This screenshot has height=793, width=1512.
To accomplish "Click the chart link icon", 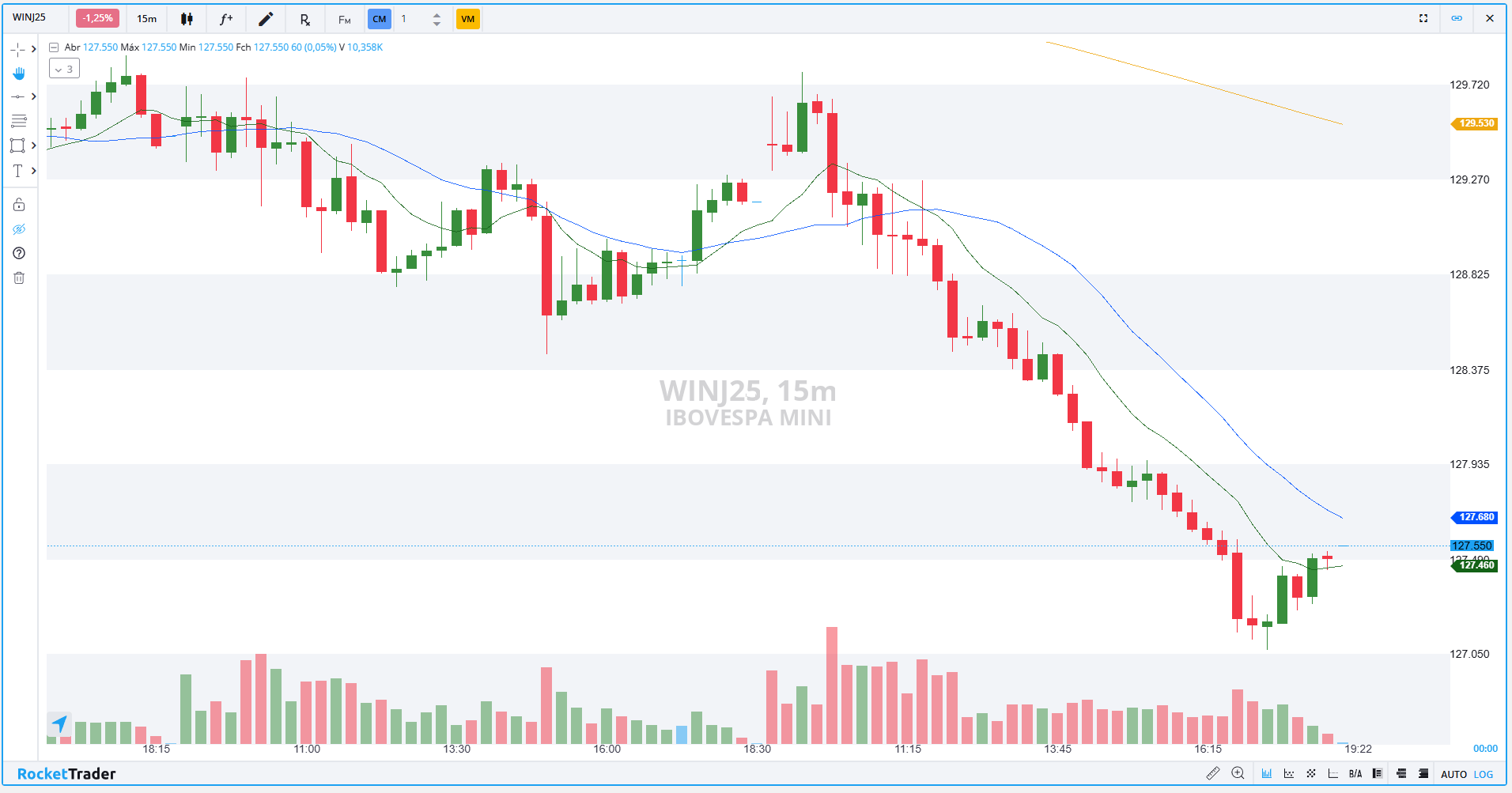I will point(1457,18).
